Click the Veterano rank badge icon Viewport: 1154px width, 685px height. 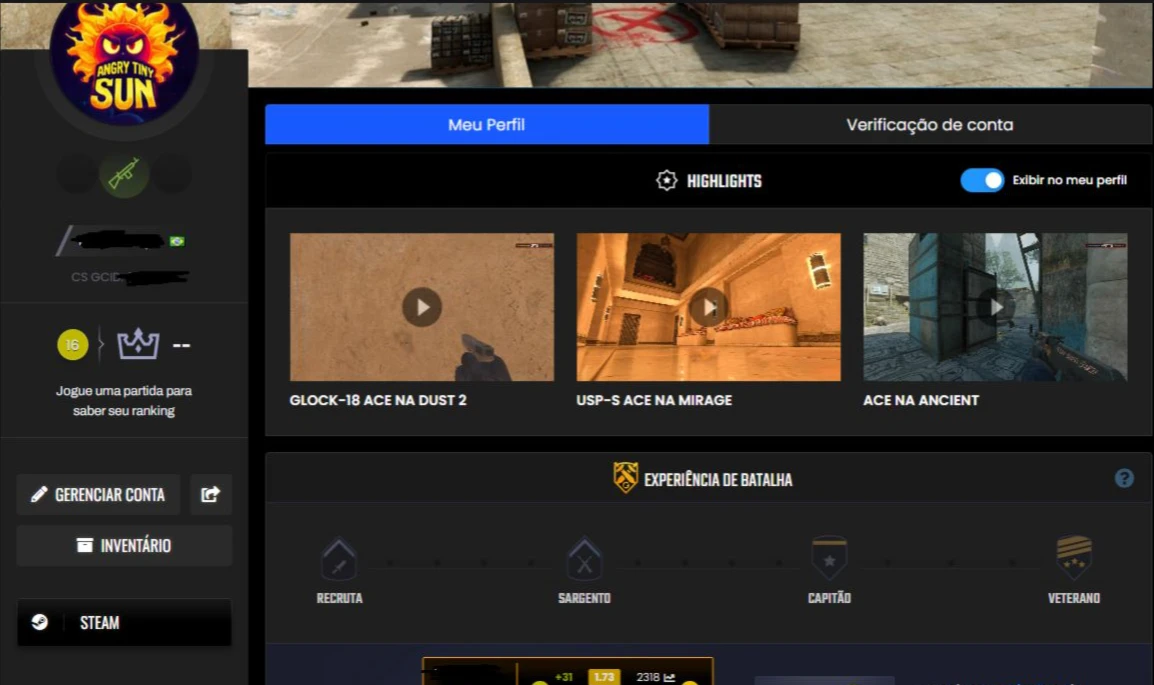click(x=1074, y=558)
